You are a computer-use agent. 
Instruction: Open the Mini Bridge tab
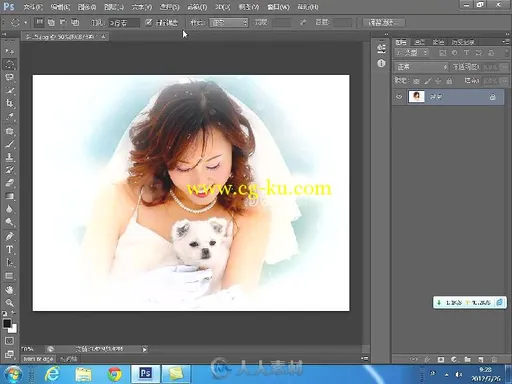38,359
